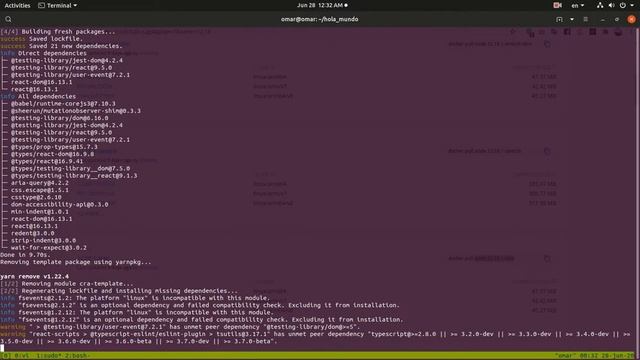Click the terminal title 'omar@omar: ~/hola_mundo'
The height and width of the screenshot is (360, 640).
(x=320, y=19)
